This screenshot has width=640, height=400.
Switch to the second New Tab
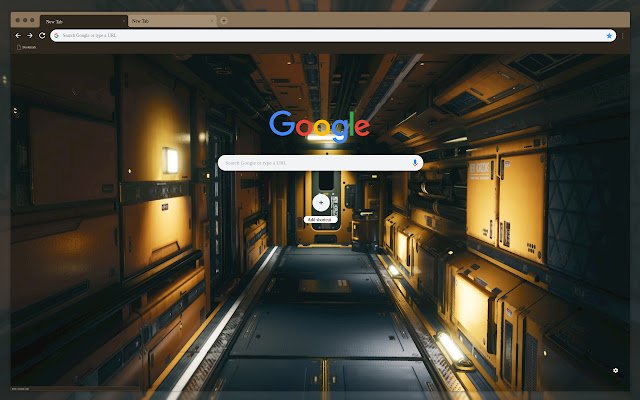[x=172, y=21]
